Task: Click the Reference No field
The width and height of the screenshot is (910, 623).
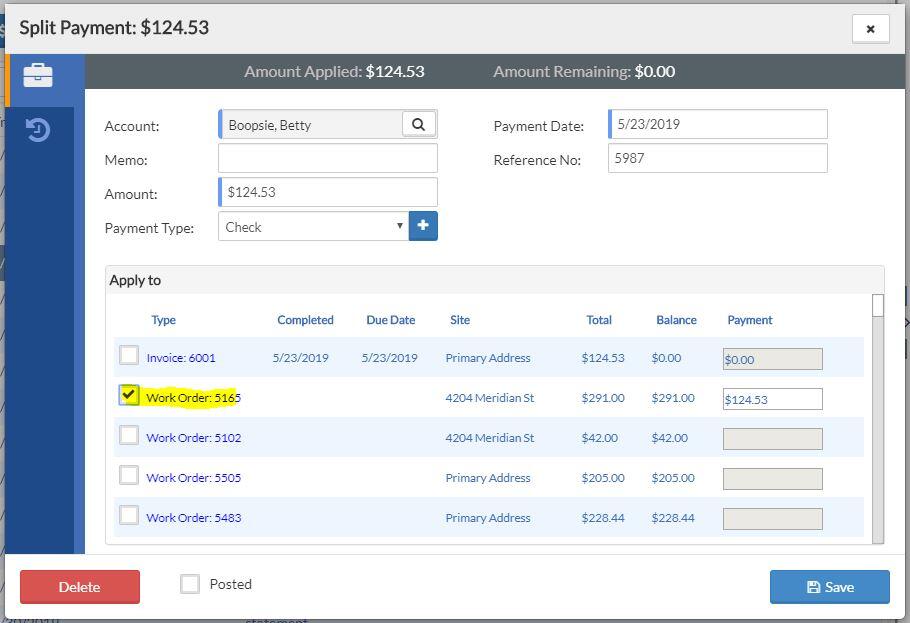Action: 718,159
